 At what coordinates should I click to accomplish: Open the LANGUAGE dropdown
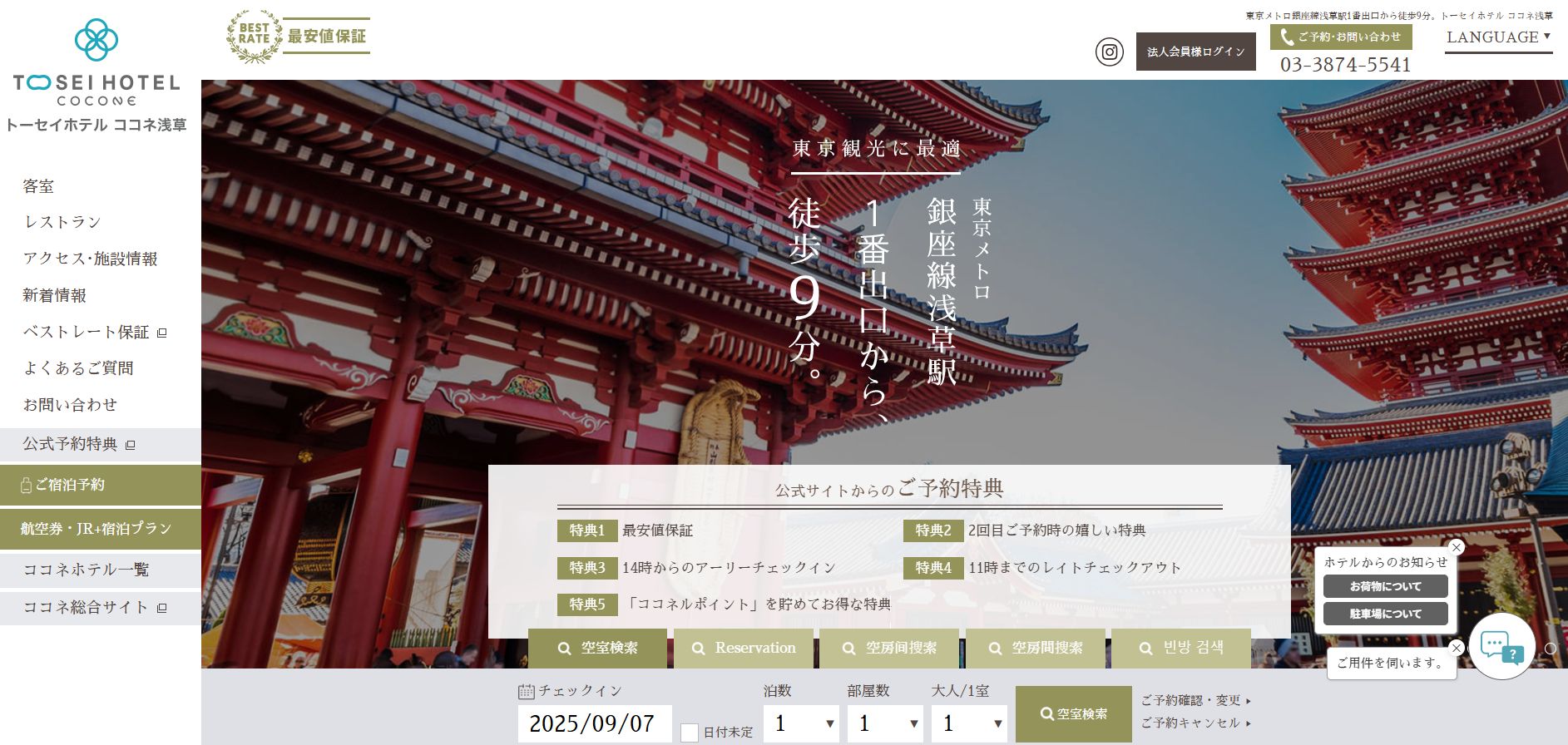[x=1498, y=37]
